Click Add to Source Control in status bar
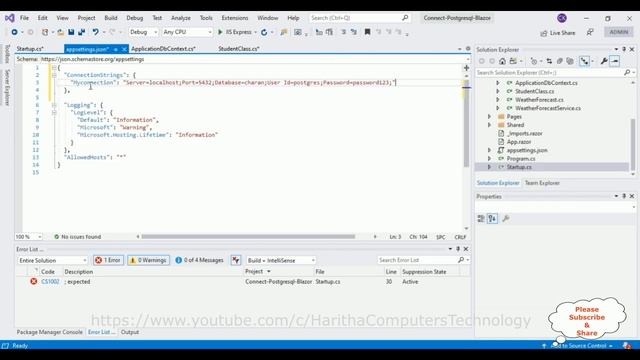Viewport: 640px width, 360px height. (579, 346)
